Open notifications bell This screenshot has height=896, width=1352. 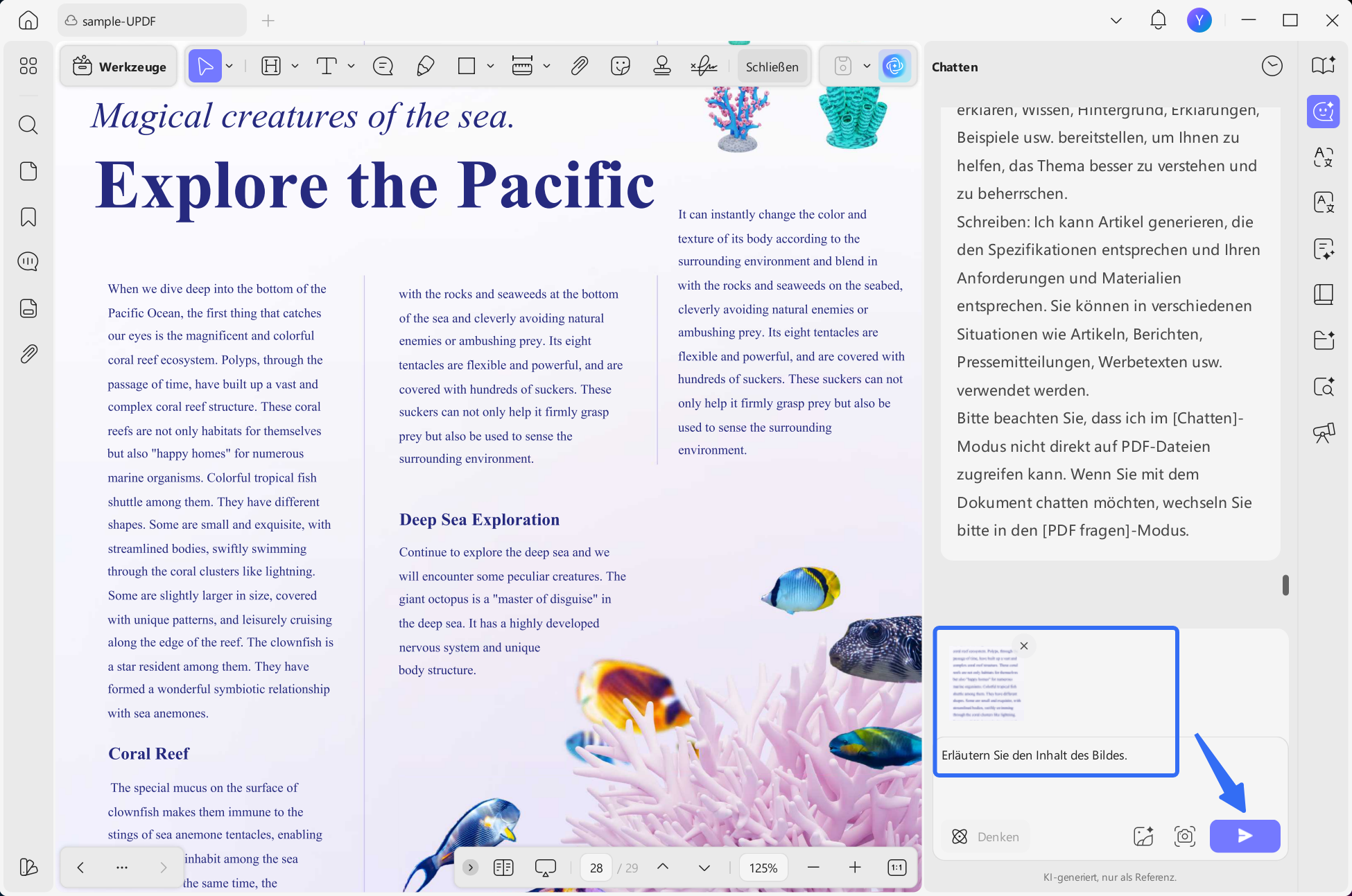tap(1158, 20)
